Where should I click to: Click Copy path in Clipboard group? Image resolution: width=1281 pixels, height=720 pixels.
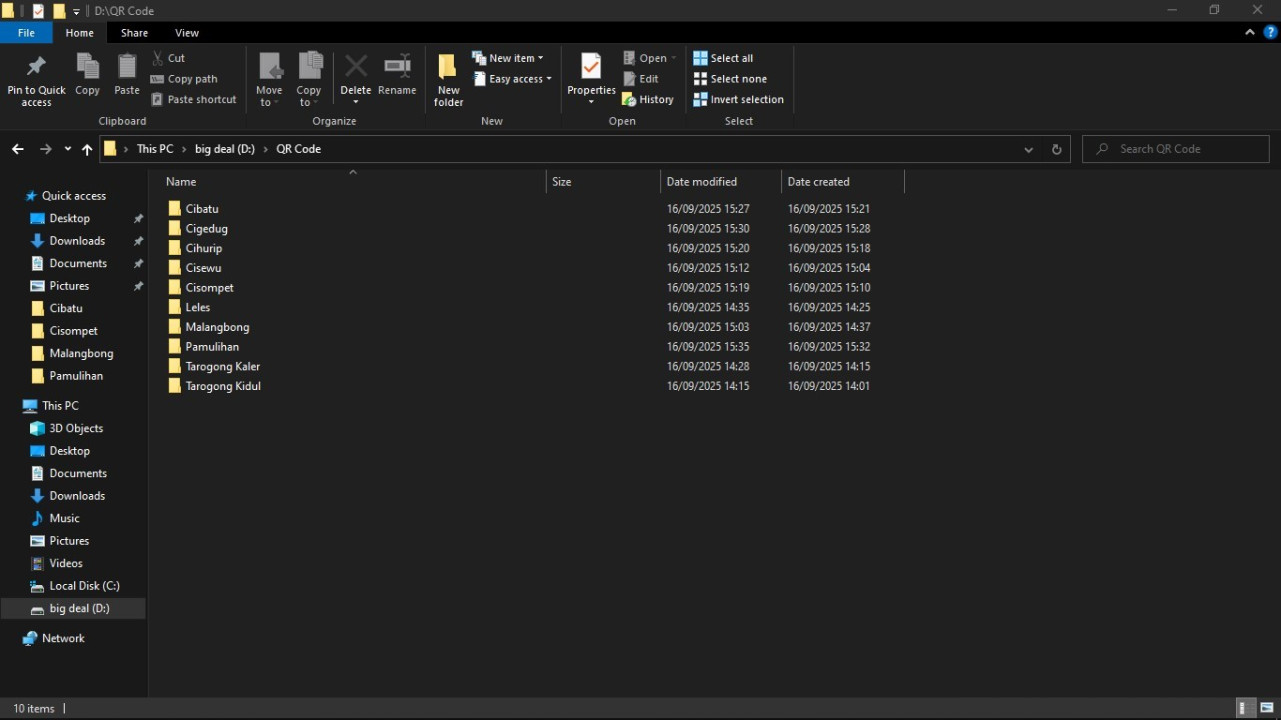pos(185,79)
